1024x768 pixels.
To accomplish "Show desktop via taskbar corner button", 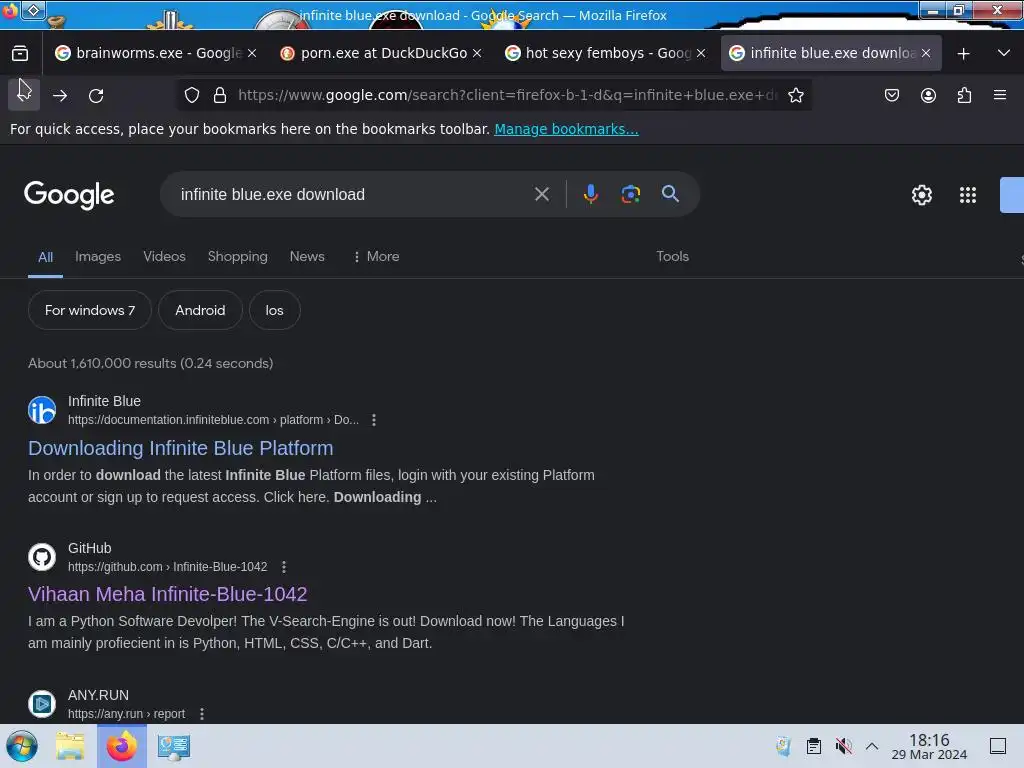I will click(x=997, y=746).
